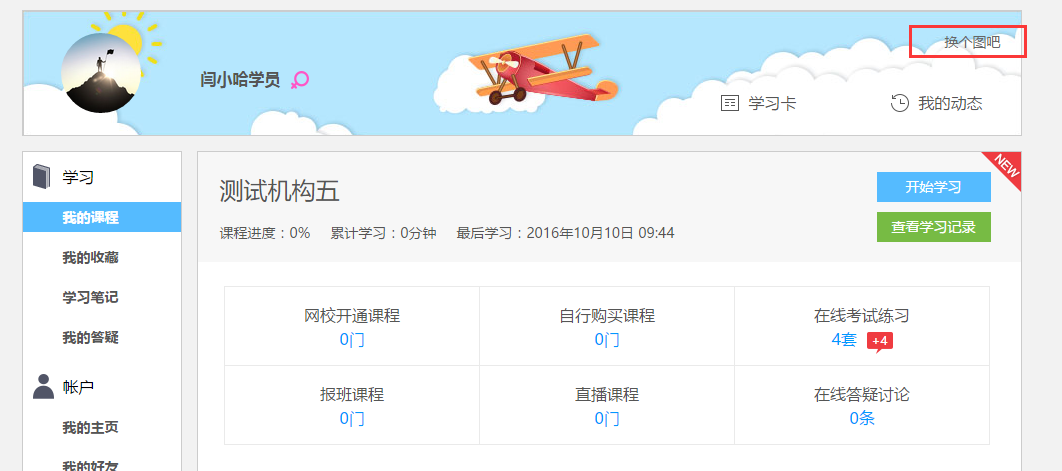Click the pink gender symbol icon
Image resolution: width=1062 pixels, height=471 pixels.
[x=299, y=80]
